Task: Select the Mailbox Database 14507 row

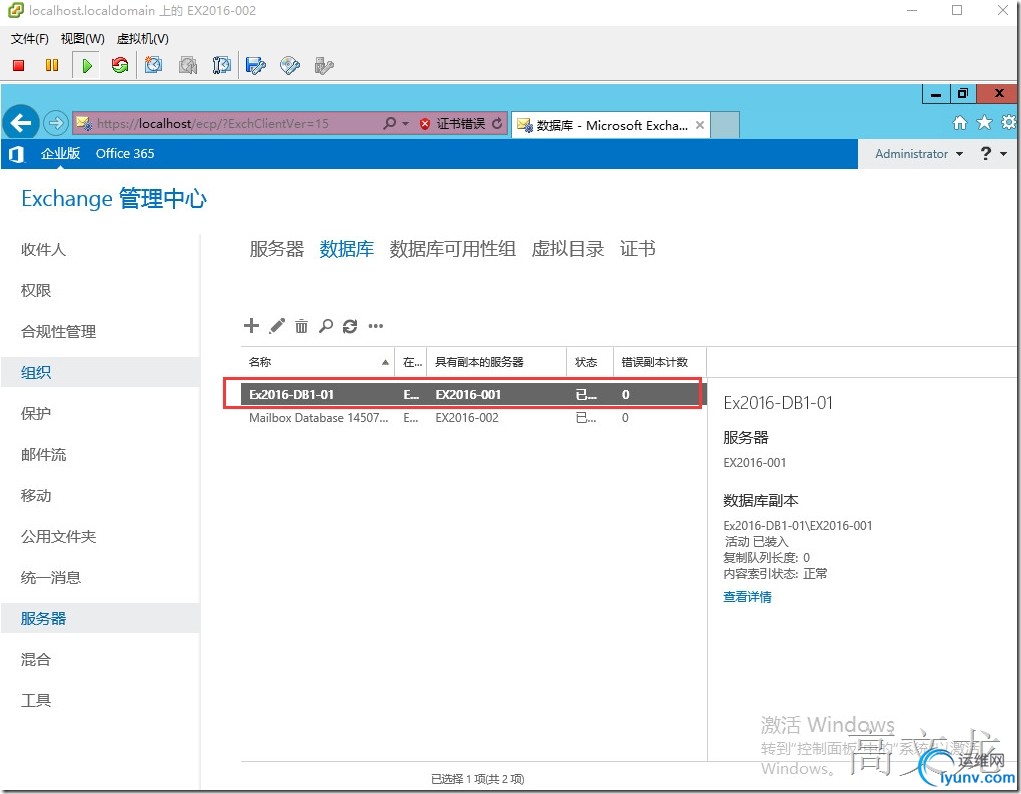Action: (473, 418)
